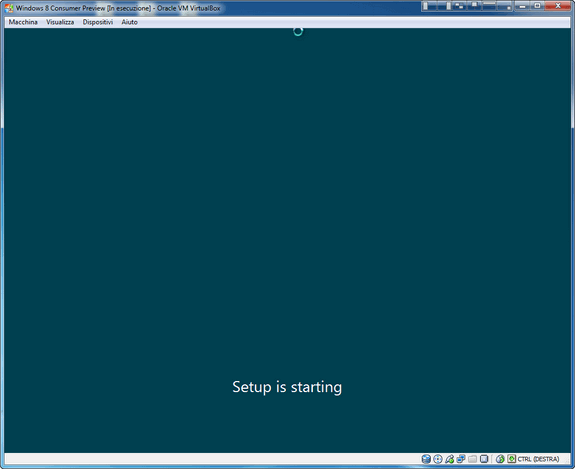Snap window to left half button
This screenshot has width=575, height=469.
pyautogui.click(x=429, y=6)
